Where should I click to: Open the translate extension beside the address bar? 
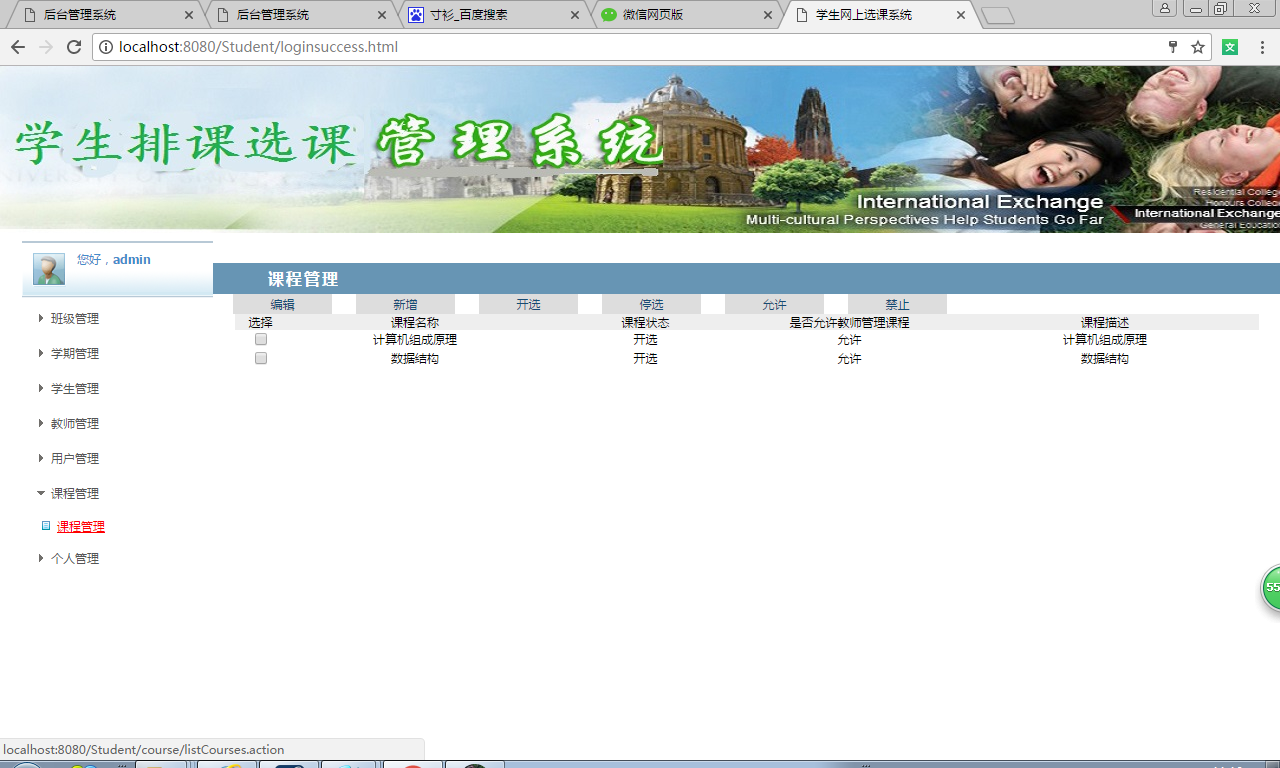[x=1229, y=46]
